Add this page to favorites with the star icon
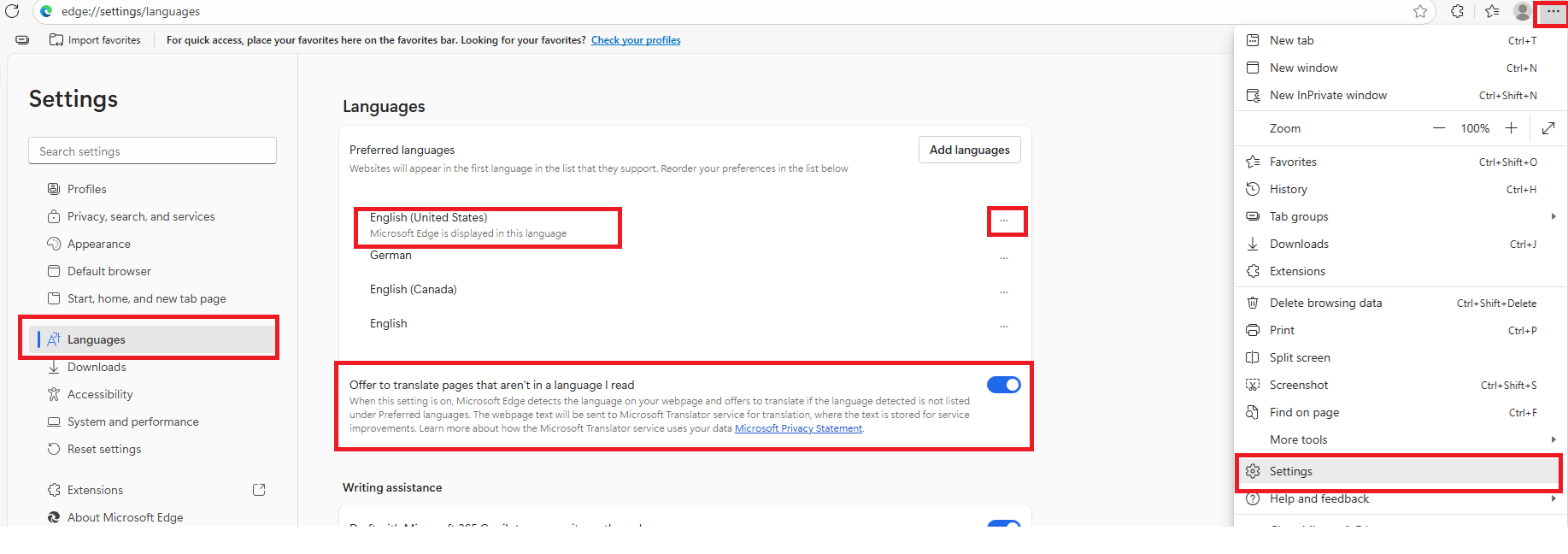1568x554 pixels. (1421, 12)
